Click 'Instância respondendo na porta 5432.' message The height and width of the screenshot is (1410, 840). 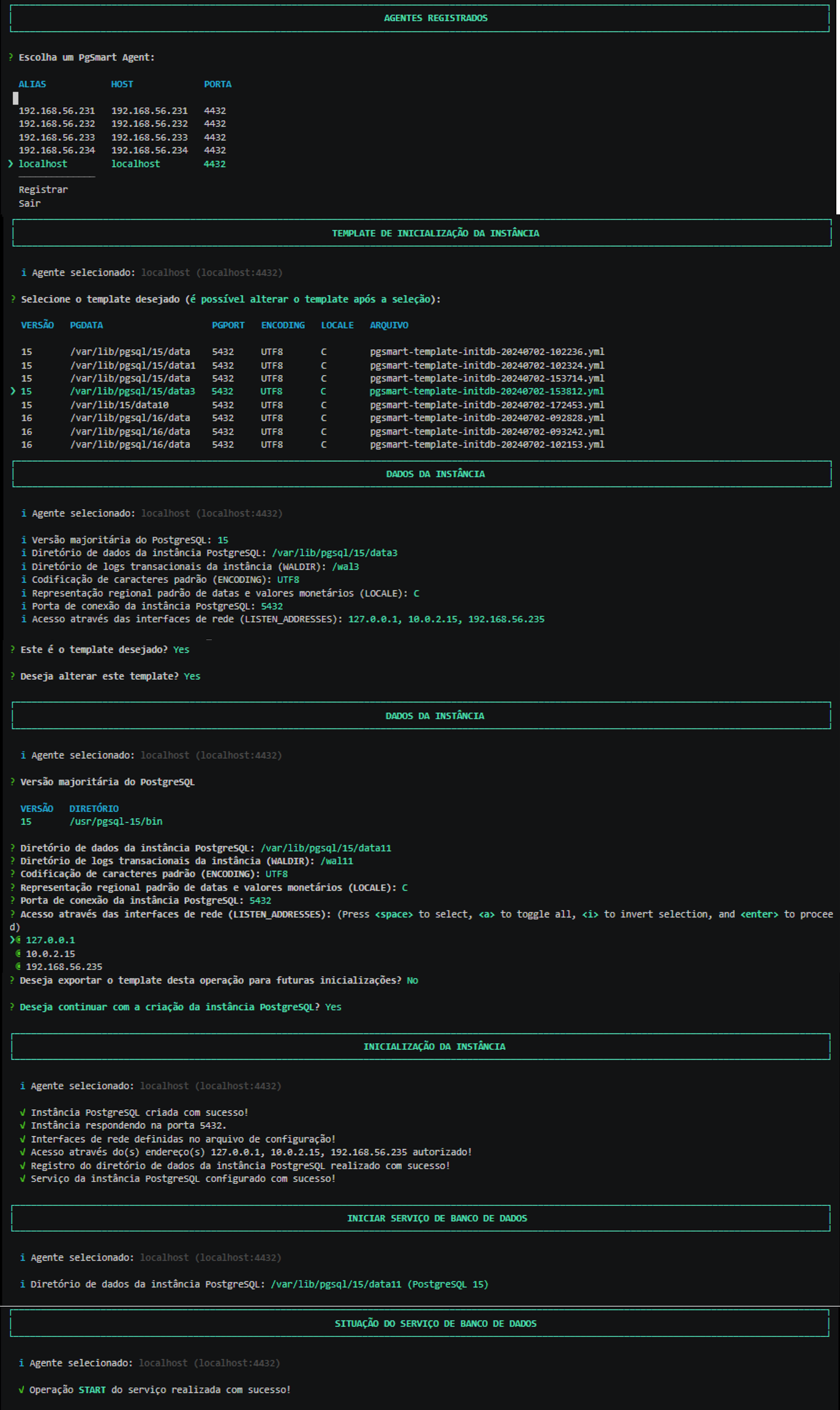[129, 1125]
